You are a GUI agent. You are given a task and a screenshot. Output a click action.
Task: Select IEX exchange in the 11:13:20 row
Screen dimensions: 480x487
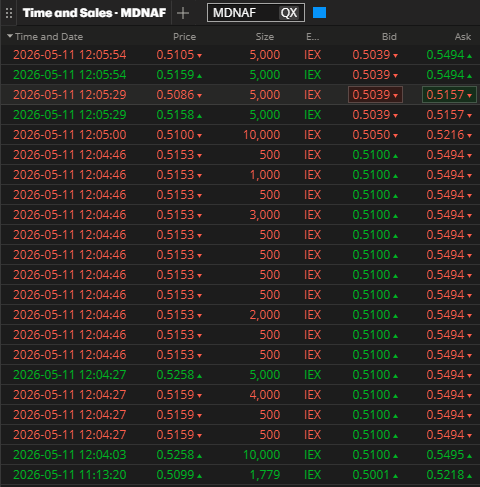[x=312, y=475]
